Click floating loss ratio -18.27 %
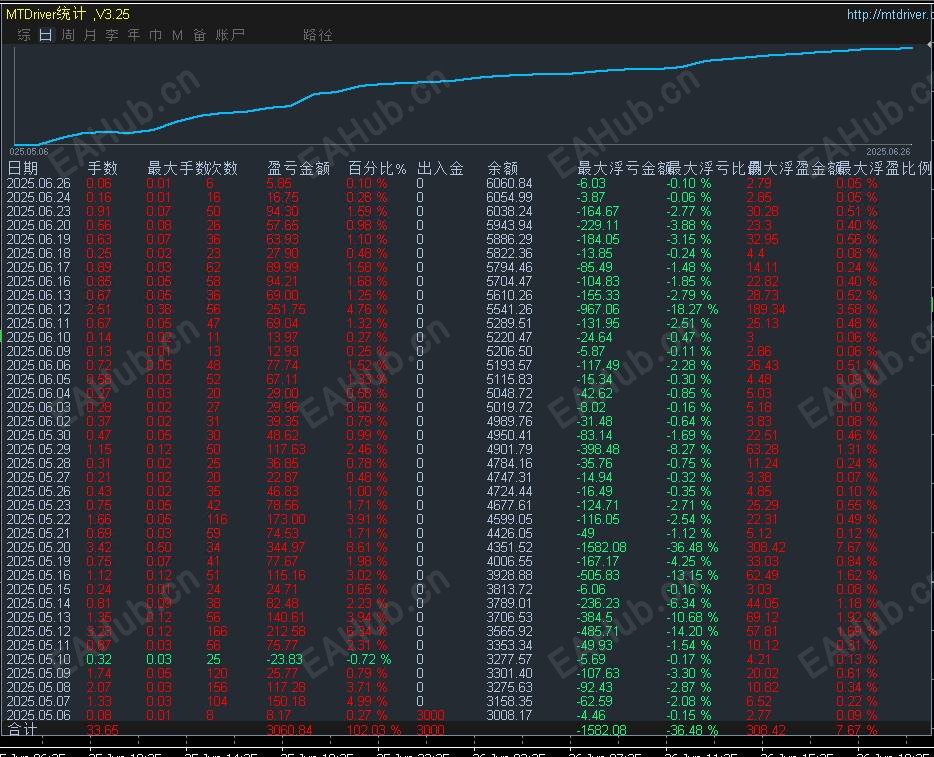934x757 pixels. [692, 309]
